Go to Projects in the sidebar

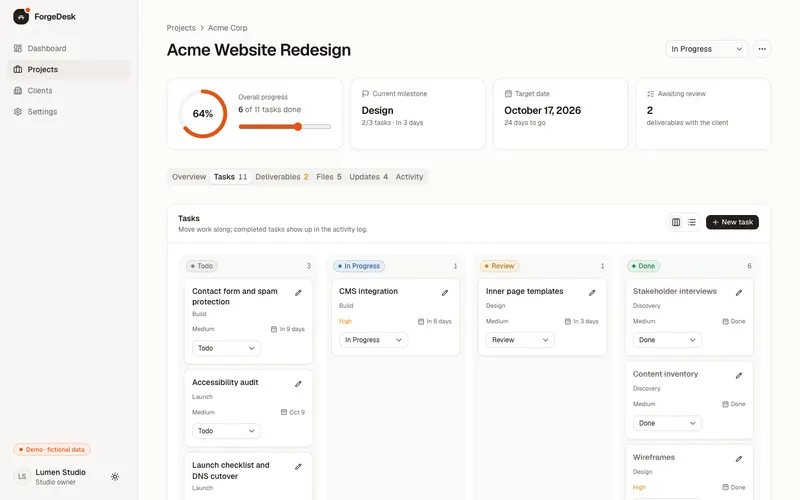pos(68,69)
